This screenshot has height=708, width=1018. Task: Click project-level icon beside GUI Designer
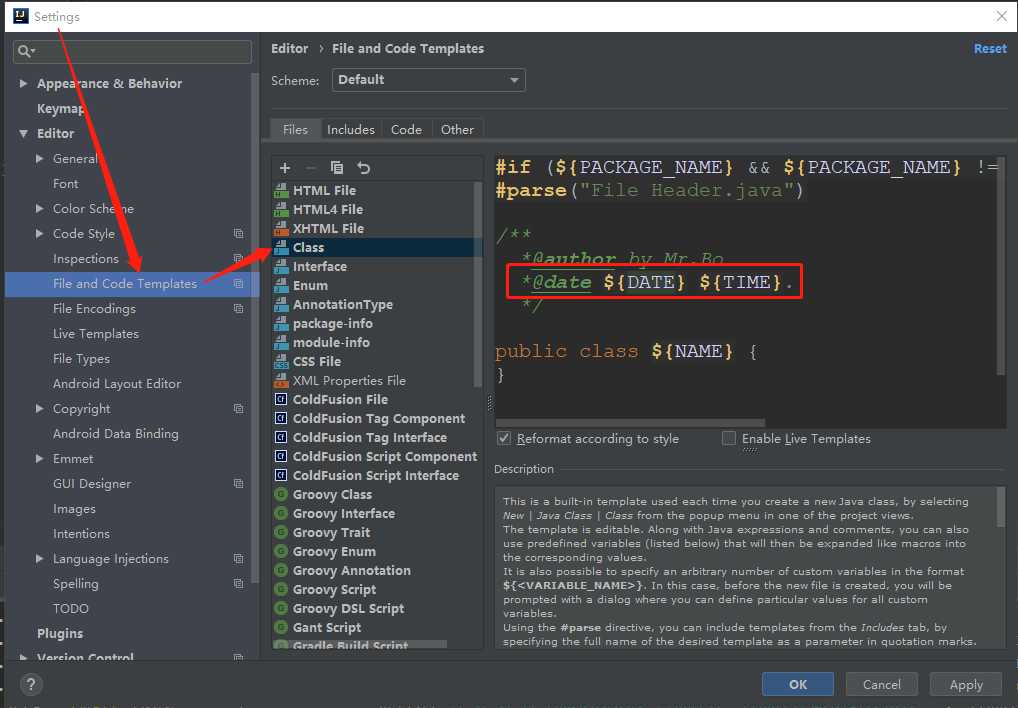[238, 483]
